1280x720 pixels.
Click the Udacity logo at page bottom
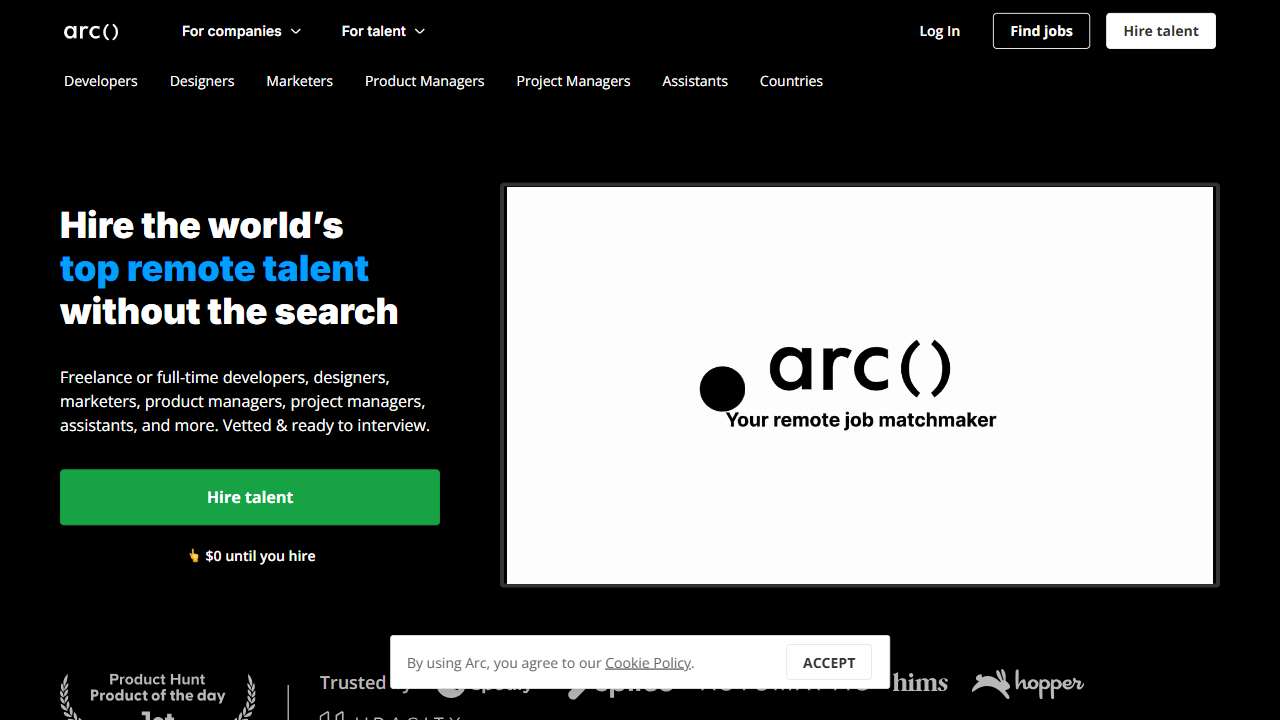390,716
